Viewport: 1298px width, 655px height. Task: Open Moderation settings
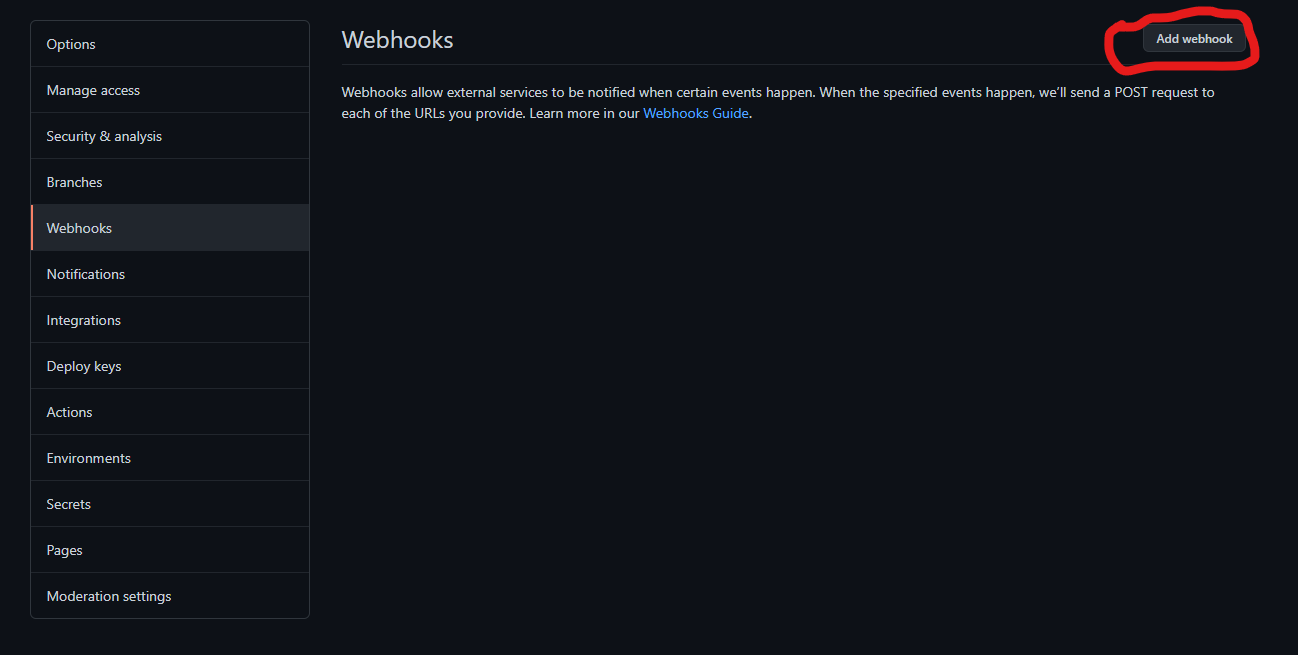tap(170, 596)
